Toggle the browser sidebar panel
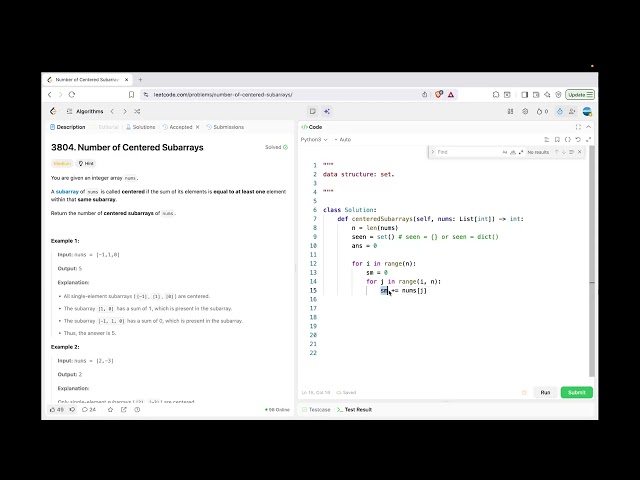The width and height of the screenshot is (640, 480). click(x=524, y=95)
